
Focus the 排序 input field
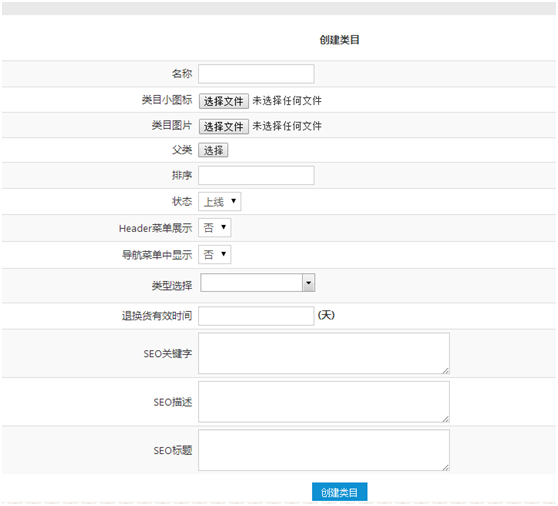(256, 175)
